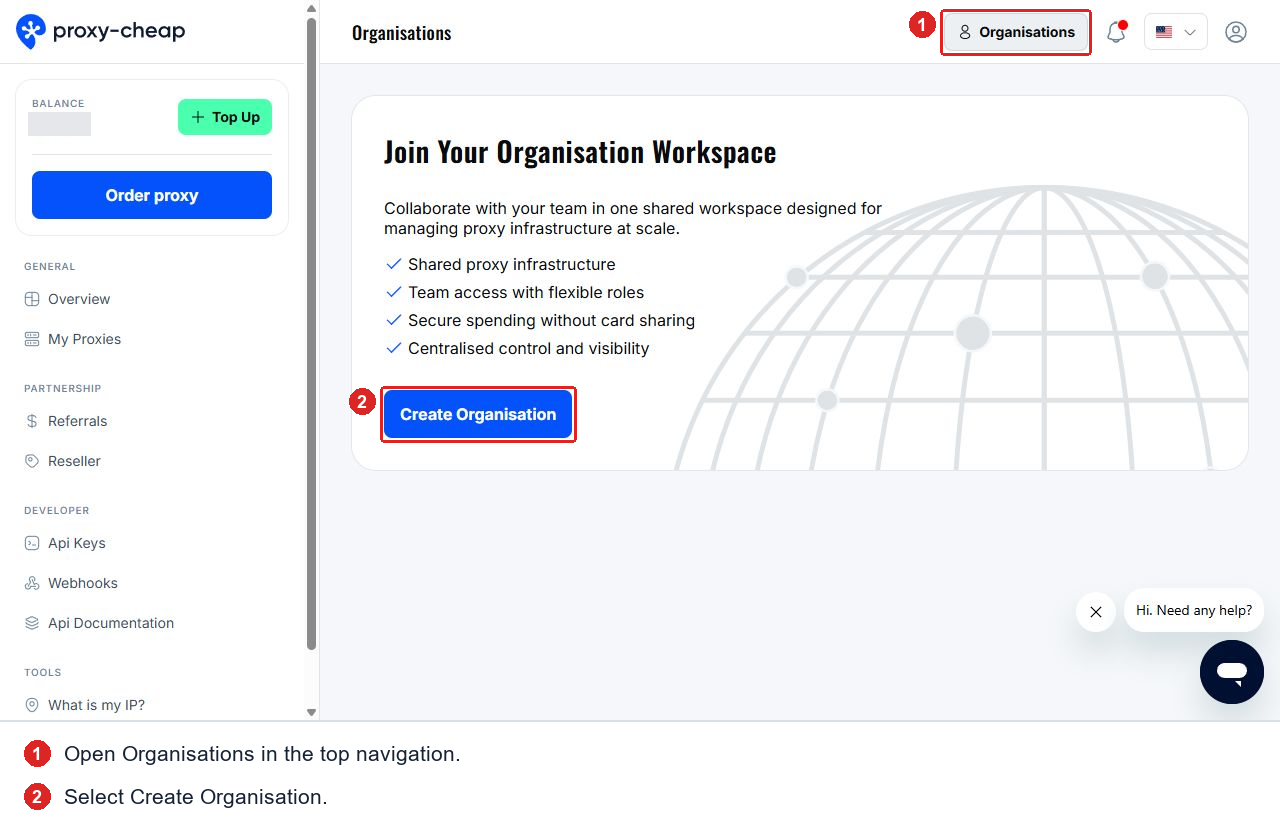Click the sidebar scroll up arrow
Screen dimensions: 1280x836
(x=311, y=8)
